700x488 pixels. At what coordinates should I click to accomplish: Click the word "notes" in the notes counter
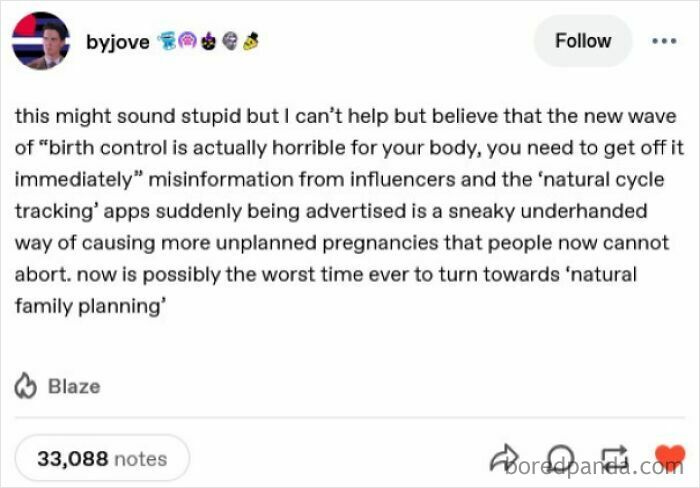pos(141,459)
